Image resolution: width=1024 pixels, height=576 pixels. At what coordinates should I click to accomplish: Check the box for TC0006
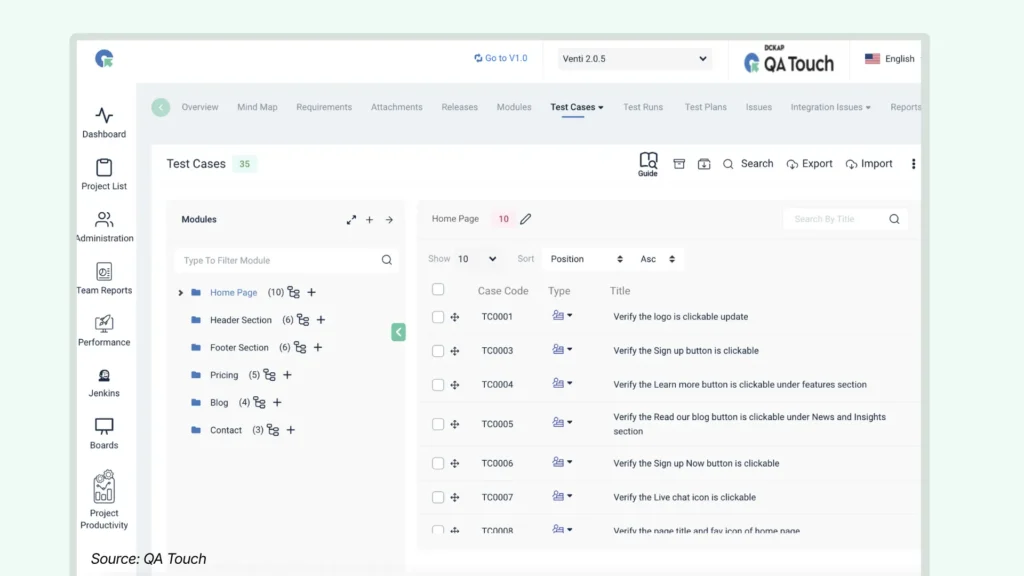[x=438, y=463]
